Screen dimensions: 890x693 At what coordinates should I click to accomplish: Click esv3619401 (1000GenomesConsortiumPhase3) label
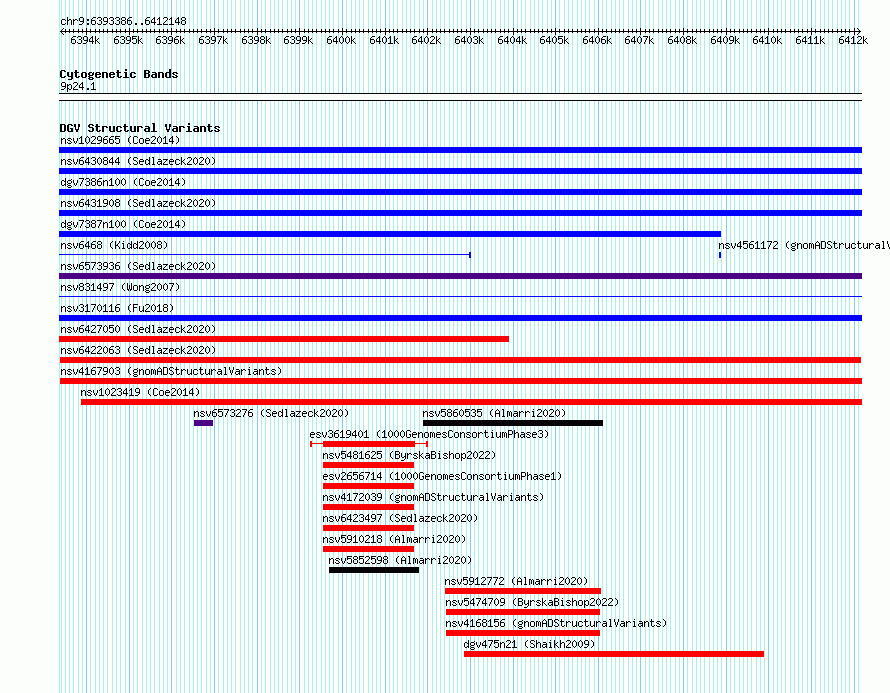click(429, 434)
